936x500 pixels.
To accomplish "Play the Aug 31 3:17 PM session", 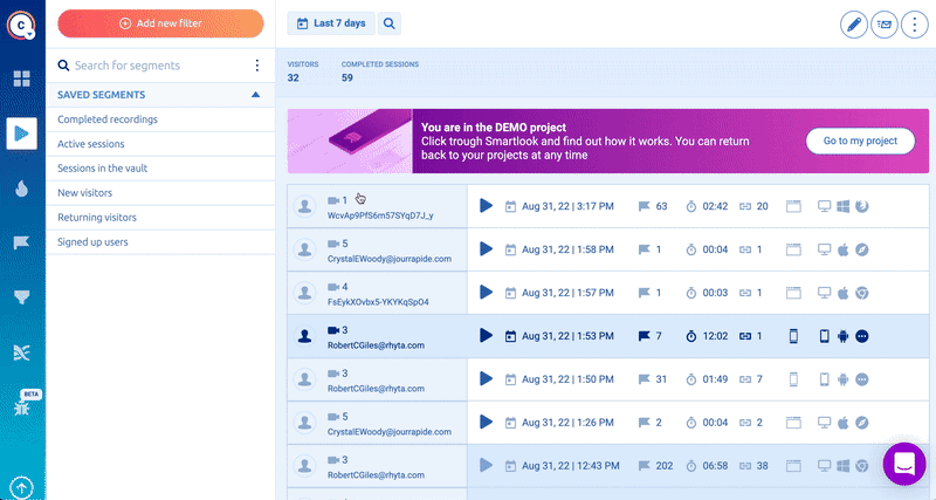I will click(486, 206).
